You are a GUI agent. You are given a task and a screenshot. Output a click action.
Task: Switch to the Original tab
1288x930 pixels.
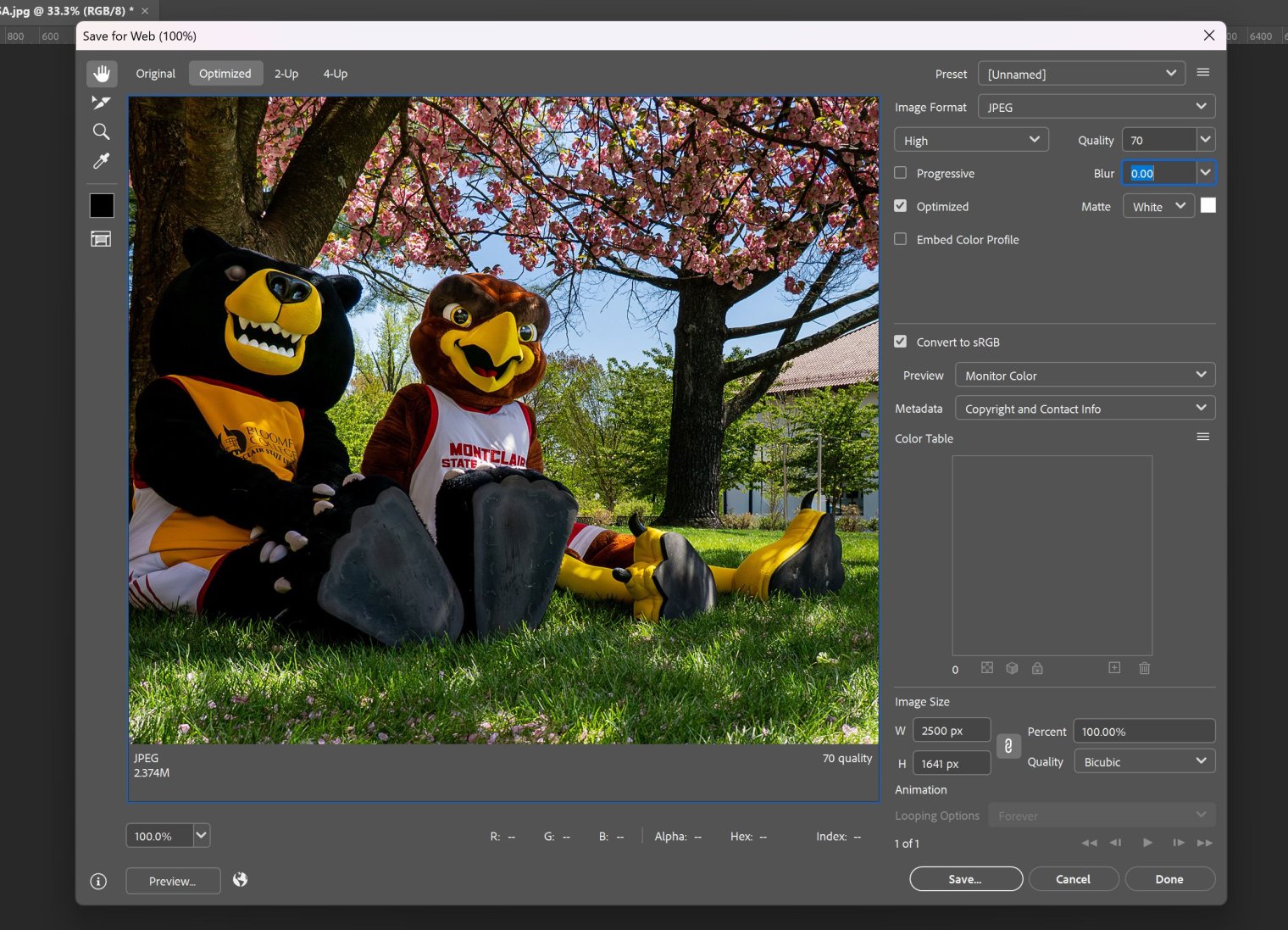point(156,74)
